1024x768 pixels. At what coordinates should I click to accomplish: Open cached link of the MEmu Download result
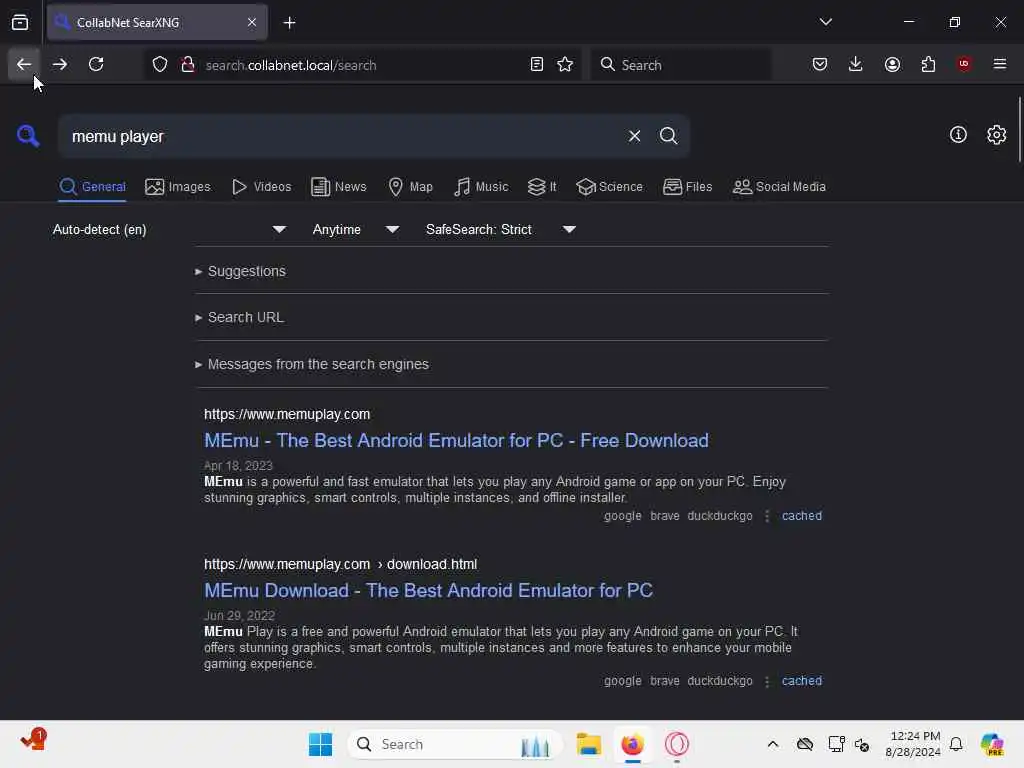[x=801, y=680]
